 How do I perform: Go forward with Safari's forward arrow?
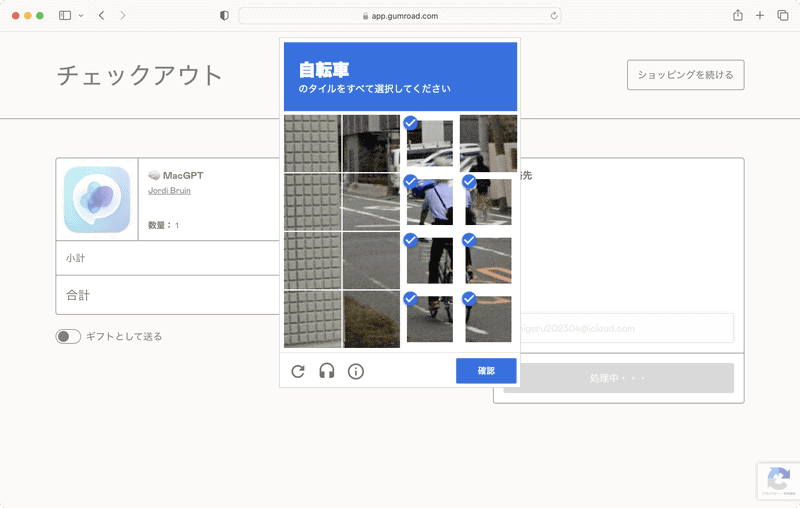[122, 15]
